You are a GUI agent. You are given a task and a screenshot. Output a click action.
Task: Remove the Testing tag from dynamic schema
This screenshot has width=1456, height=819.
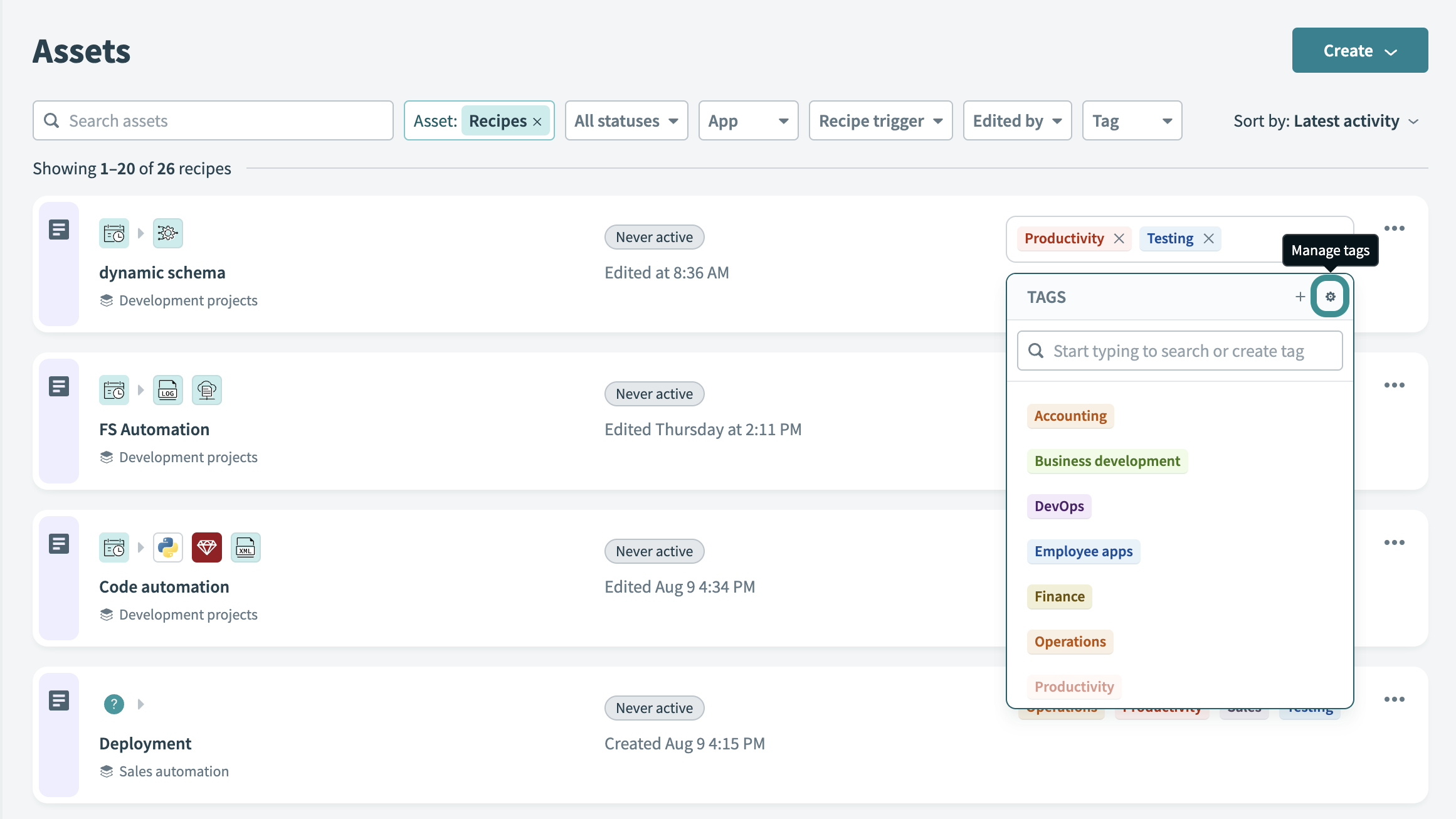pyautogui.click(x=1209, y=238)
